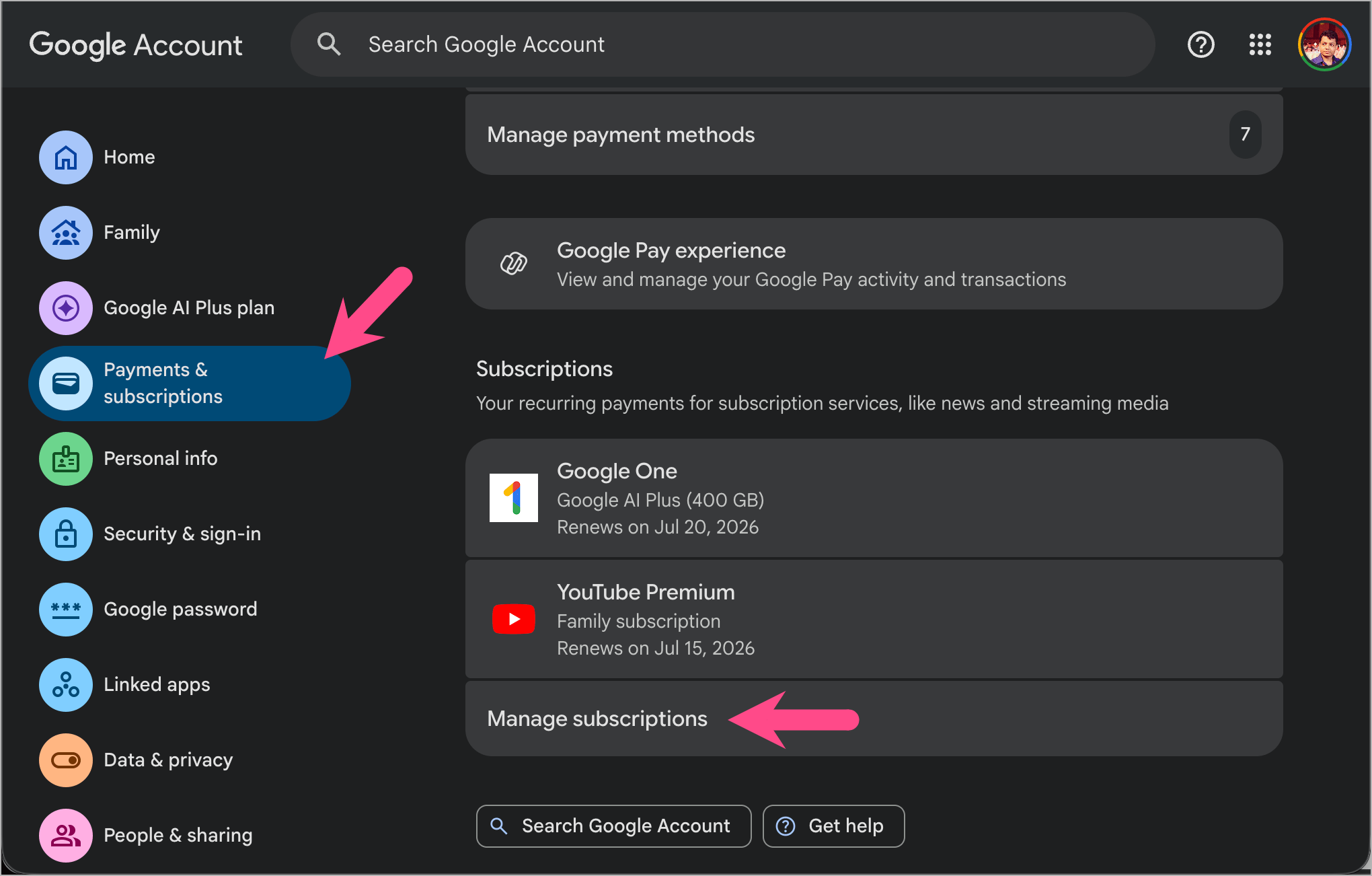Image resolution: width=1372 pixels, height=876 pixels.
Task: Click the YouTube Premium play logo
Action: pyautogui.click(x=514, y=619)
